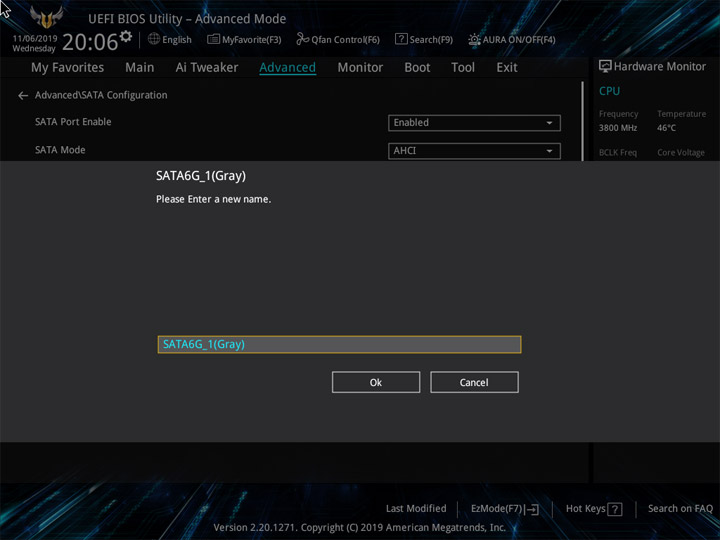
Task: Click the globe language icon
Action: [153, 39]
